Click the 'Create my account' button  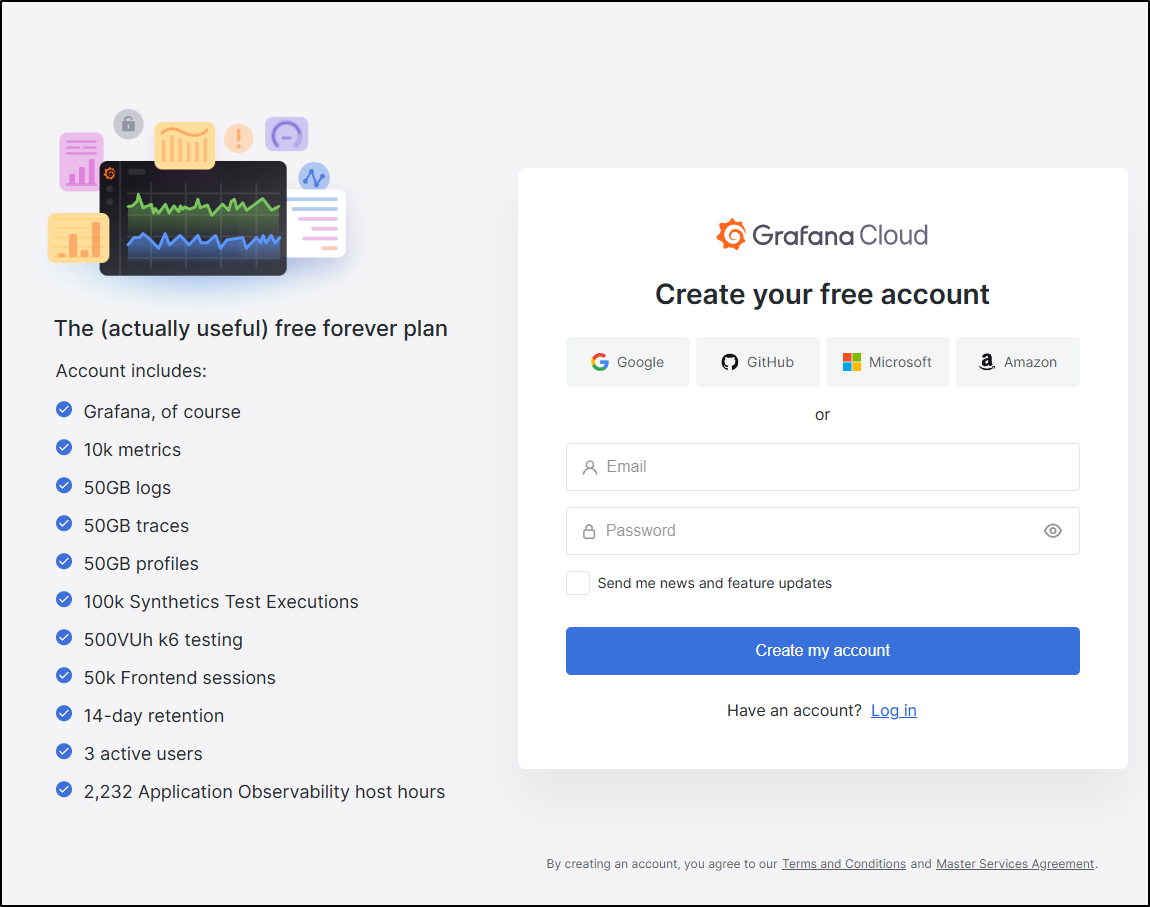coord(822,651)
